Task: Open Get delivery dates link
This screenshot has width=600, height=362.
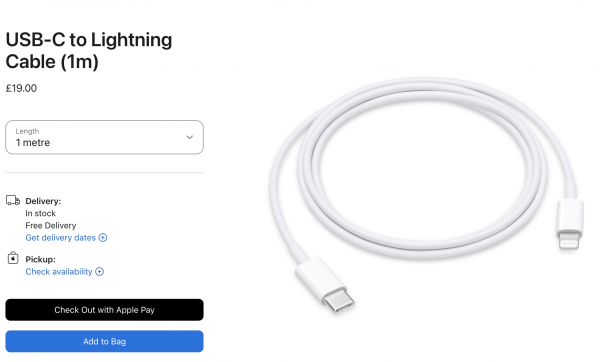Action: pos(60,238)
